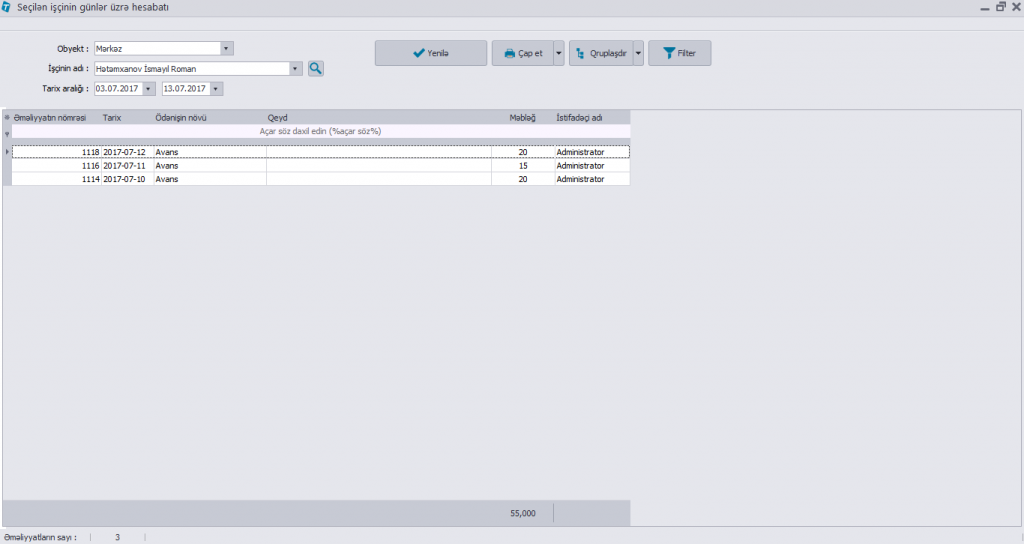The image size is (1024, 544).
Task: Click the keyword search filter row field
Action: [320, 131]
